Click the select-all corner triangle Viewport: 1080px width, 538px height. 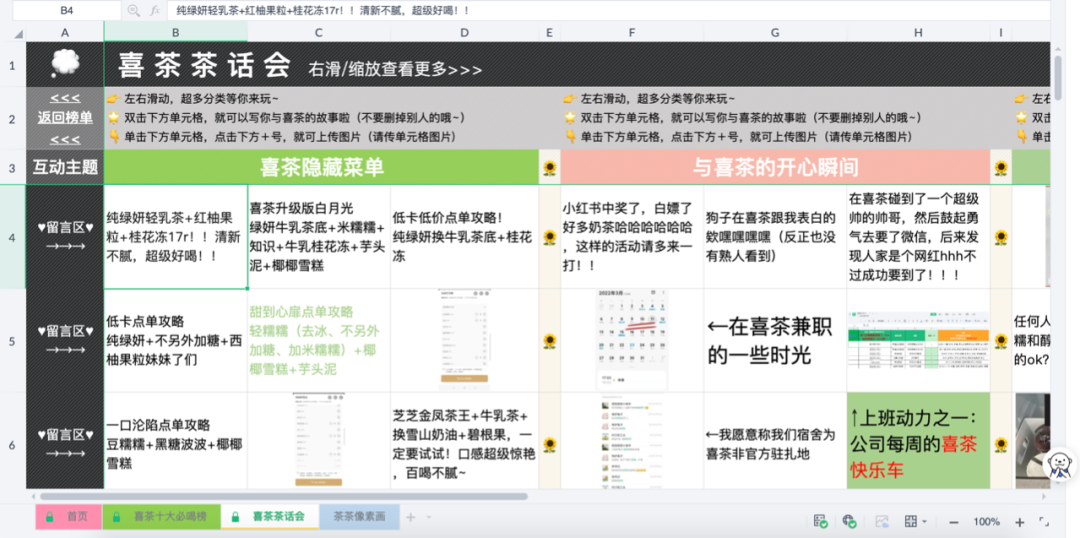(19, 33)
